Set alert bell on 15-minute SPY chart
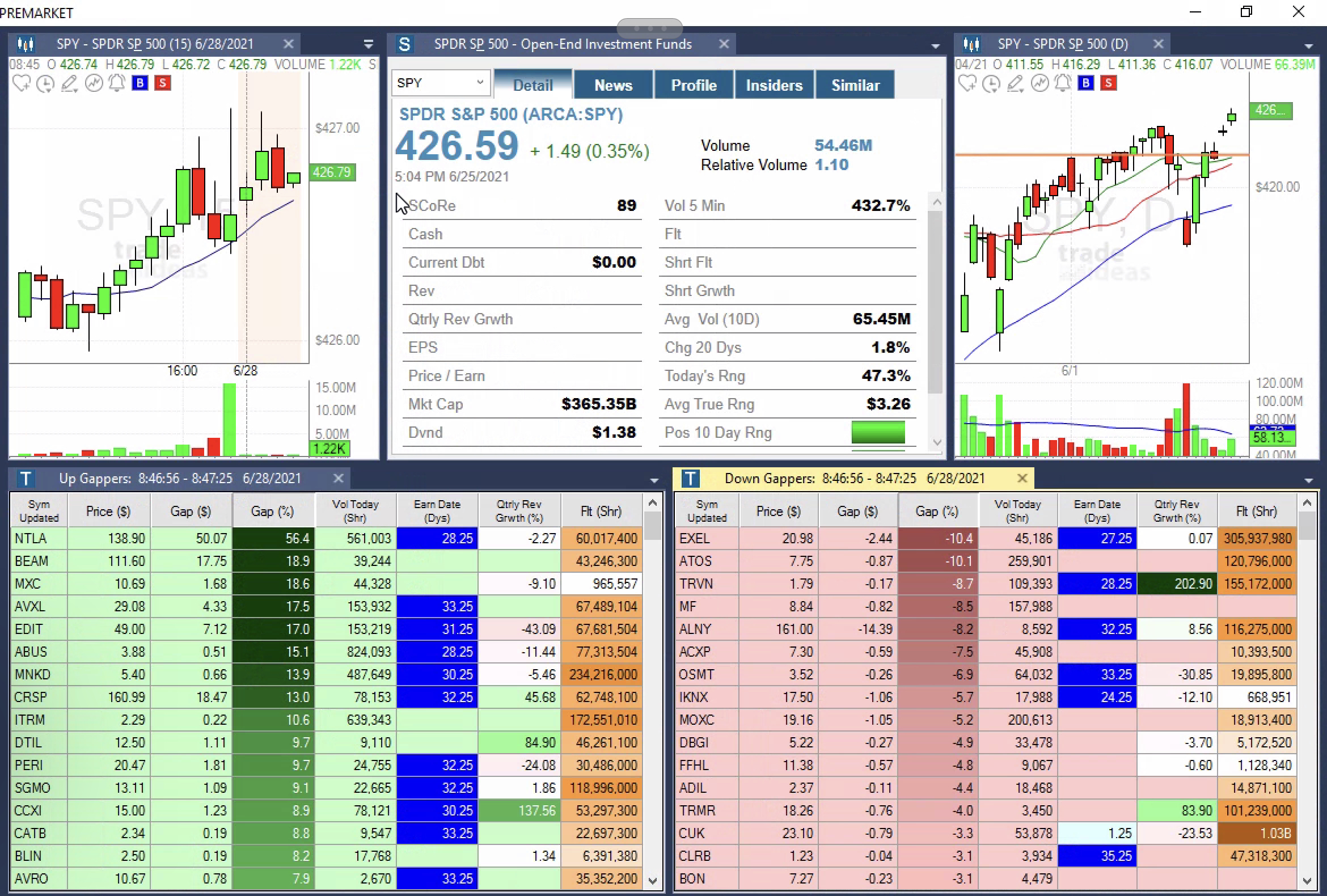This screenshot has height=896, width=1327. (117, 83)
